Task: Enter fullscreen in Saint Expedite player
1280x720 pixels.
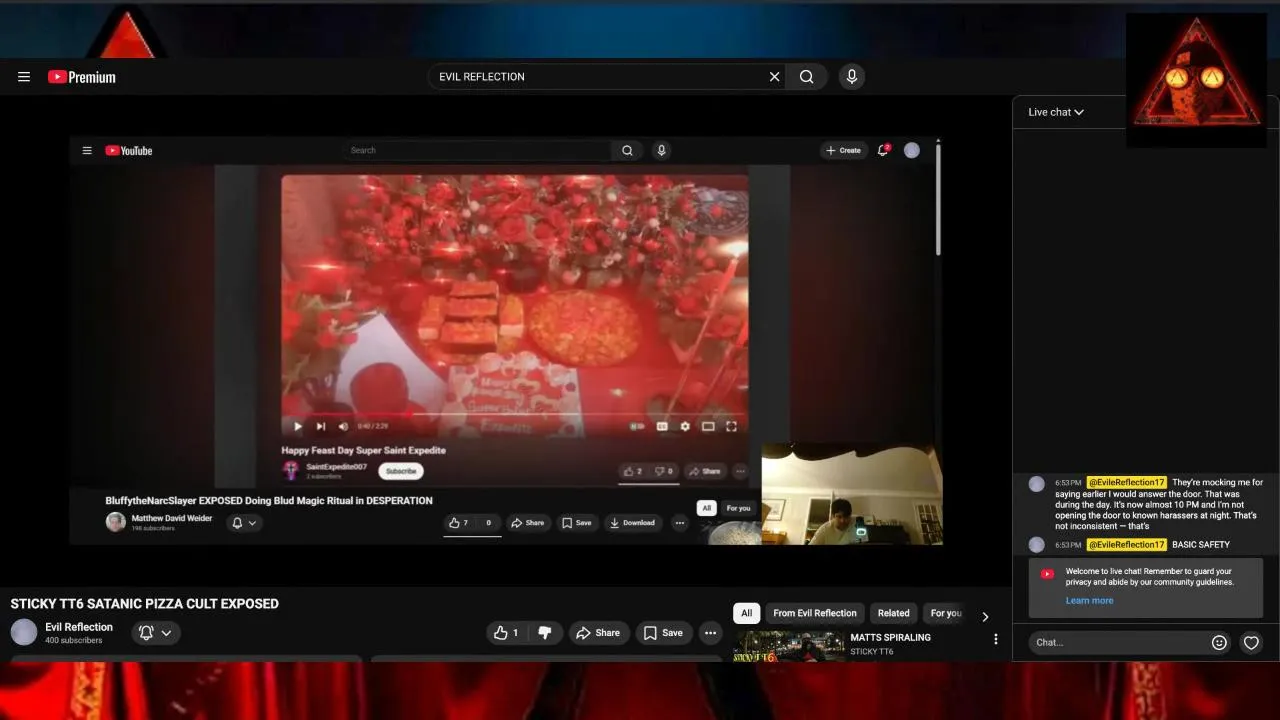Action: pyautogui.click(x=731, y=426)
